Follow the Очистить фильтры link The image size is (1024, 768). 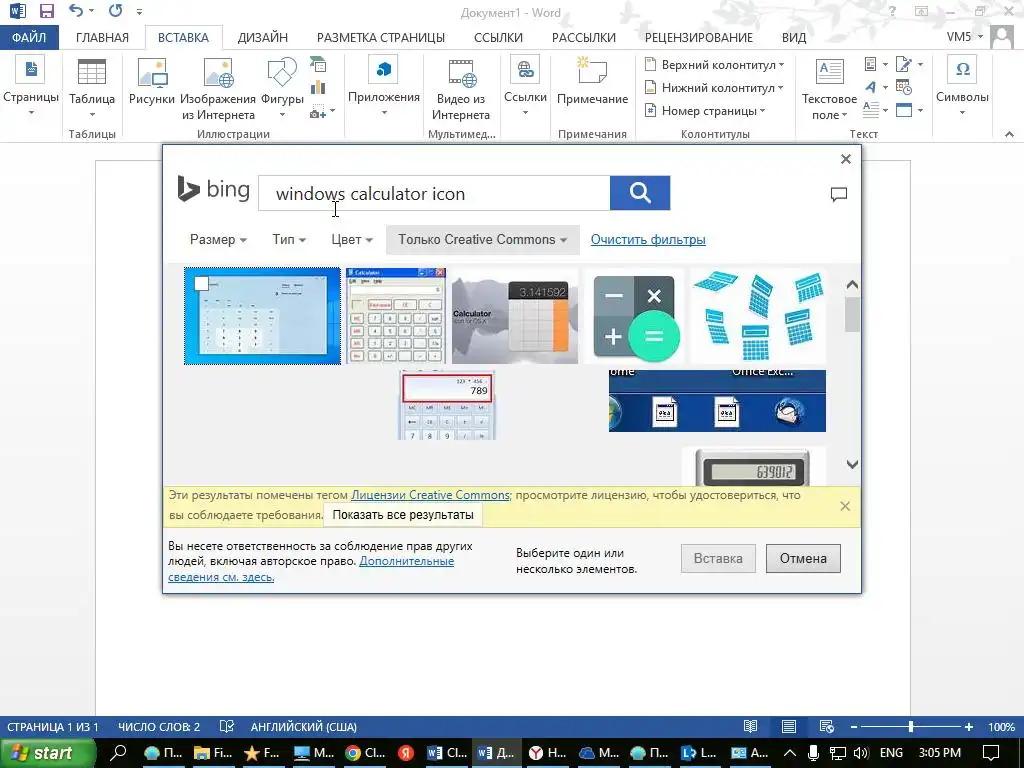point(648,240)
